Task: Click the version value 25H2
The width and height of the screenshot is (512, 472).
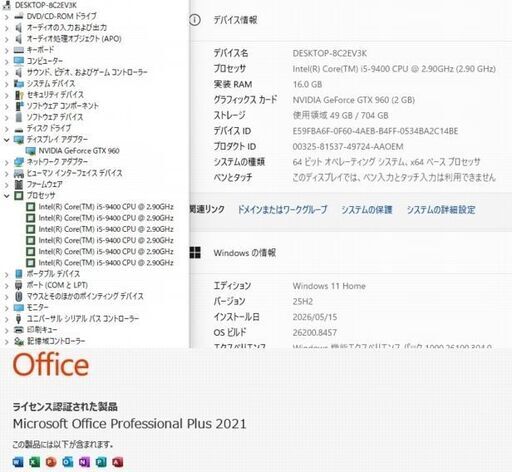Action: (303, 301)
